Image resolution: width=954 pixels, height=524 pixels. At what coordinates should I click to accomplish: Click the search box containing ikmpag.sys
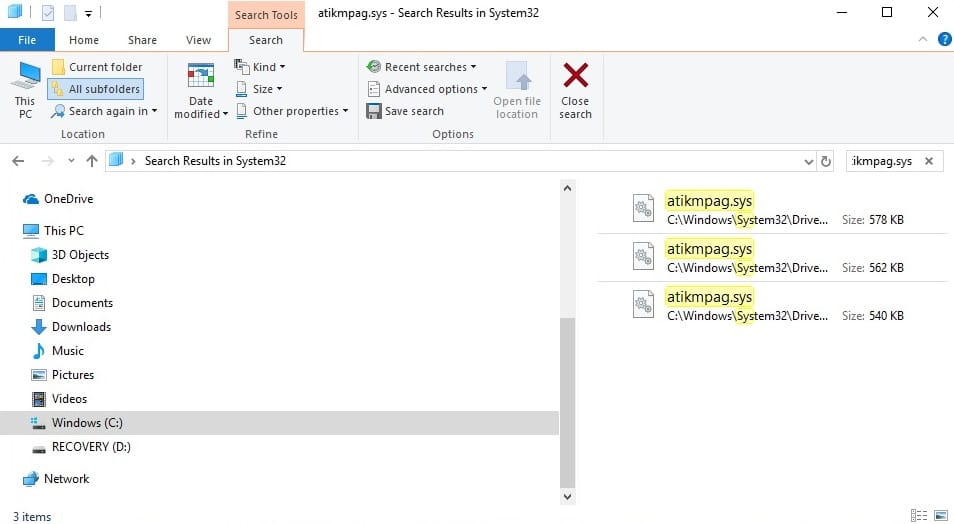coord(882,161)
